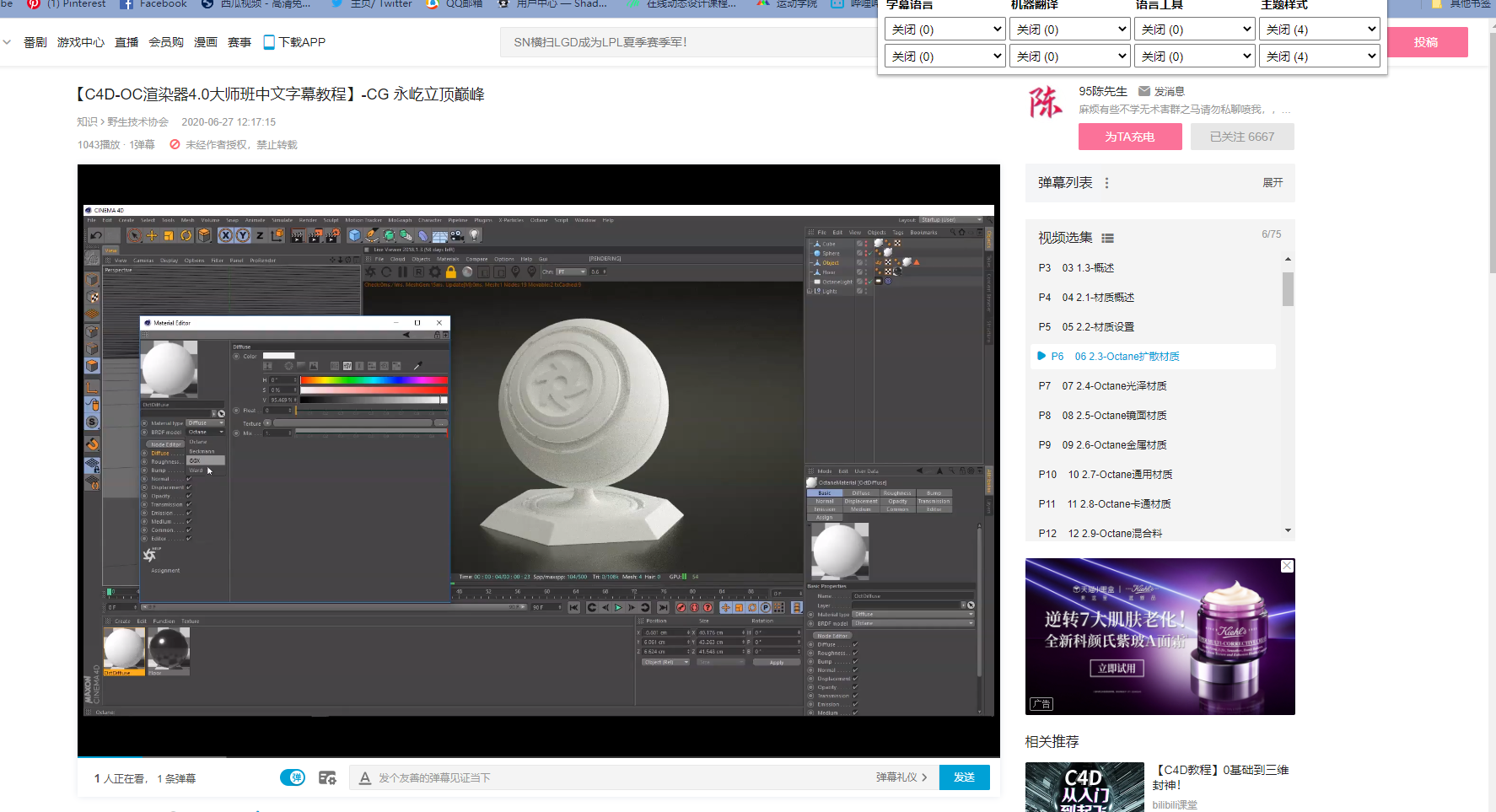This screenshot has height=812, width=1496.
Task: Open the 游戏中心 navigation item
Action: (x=81, y=42)
